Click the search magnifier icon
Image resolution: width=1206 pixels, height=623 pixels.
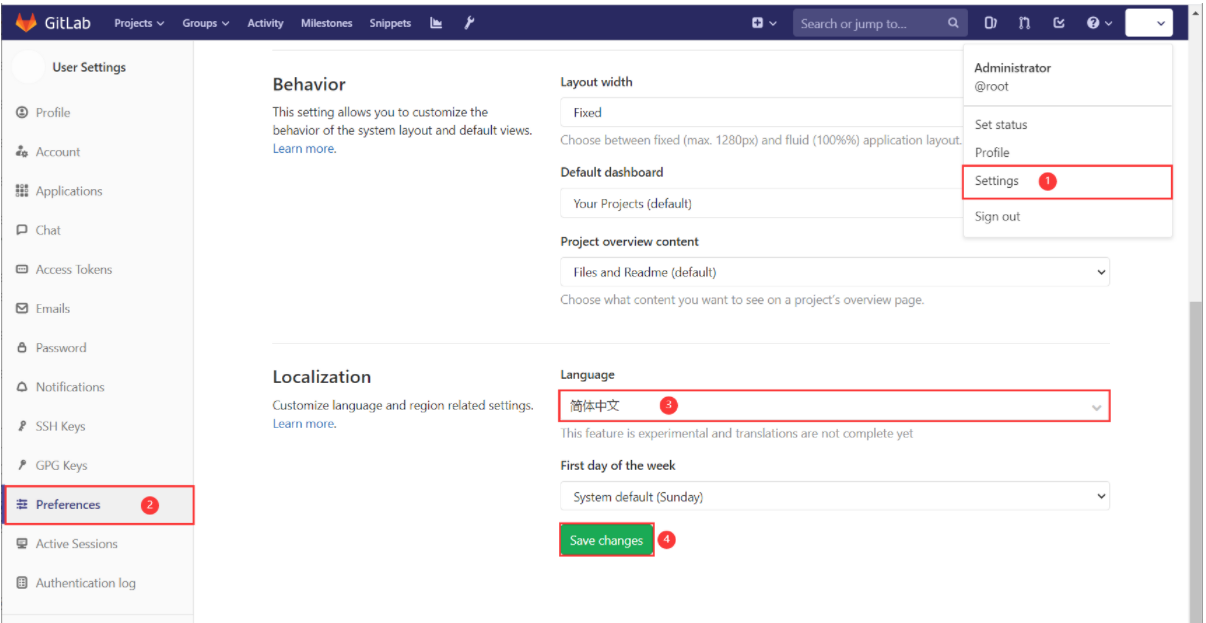[x=953, y=23]
